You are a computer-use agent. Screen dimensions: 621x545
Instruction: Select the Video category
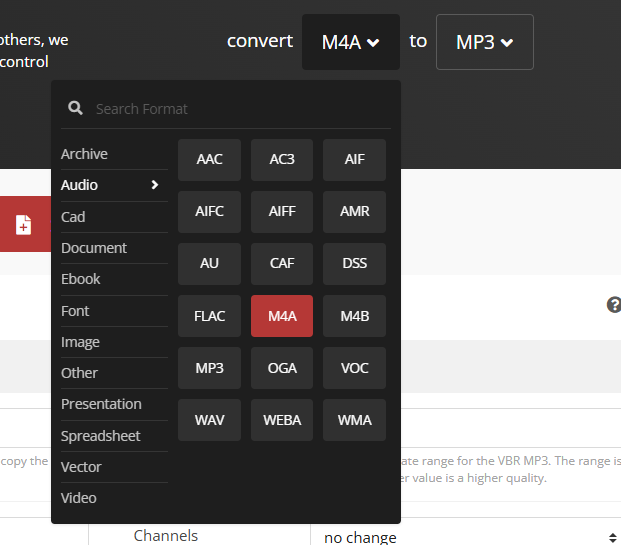click(79, 498)
